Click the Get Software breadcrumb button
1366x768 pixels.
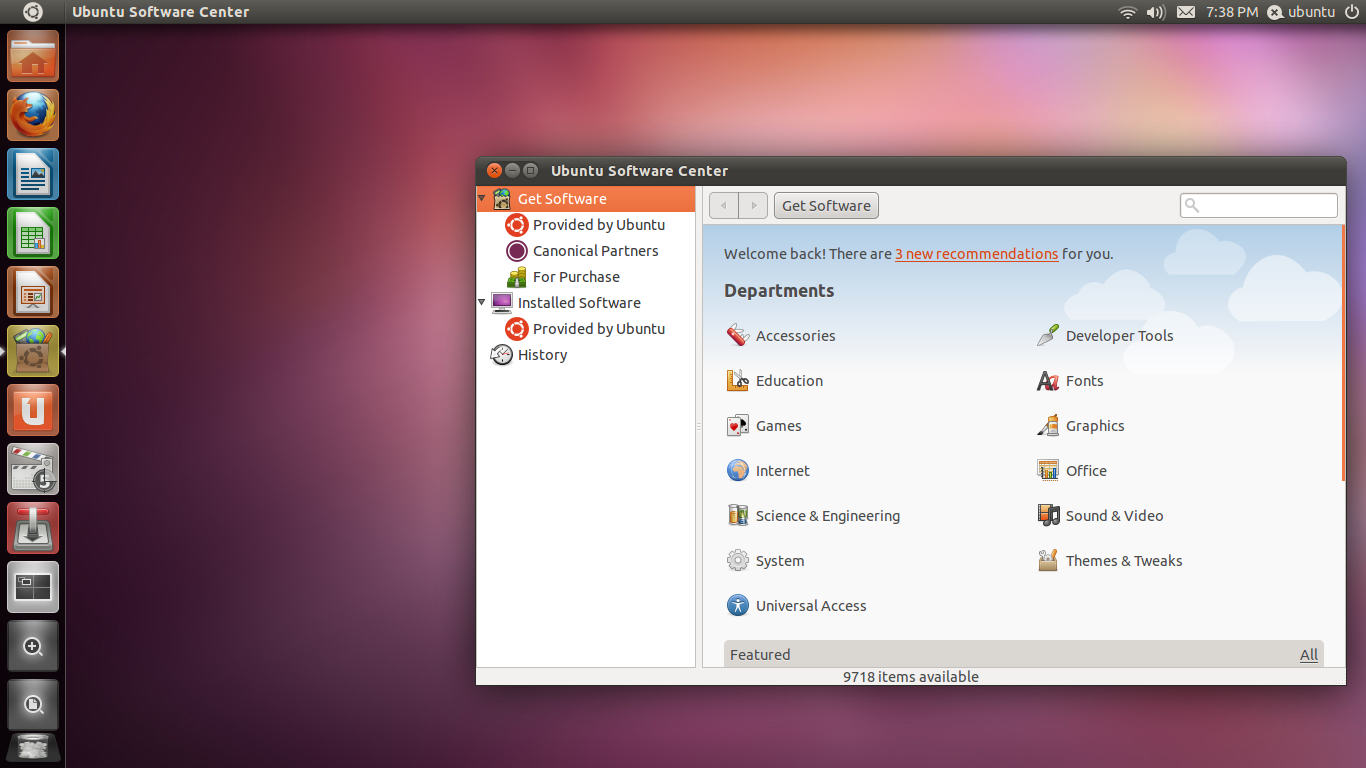pyautogui.click(x=826, y=206)
